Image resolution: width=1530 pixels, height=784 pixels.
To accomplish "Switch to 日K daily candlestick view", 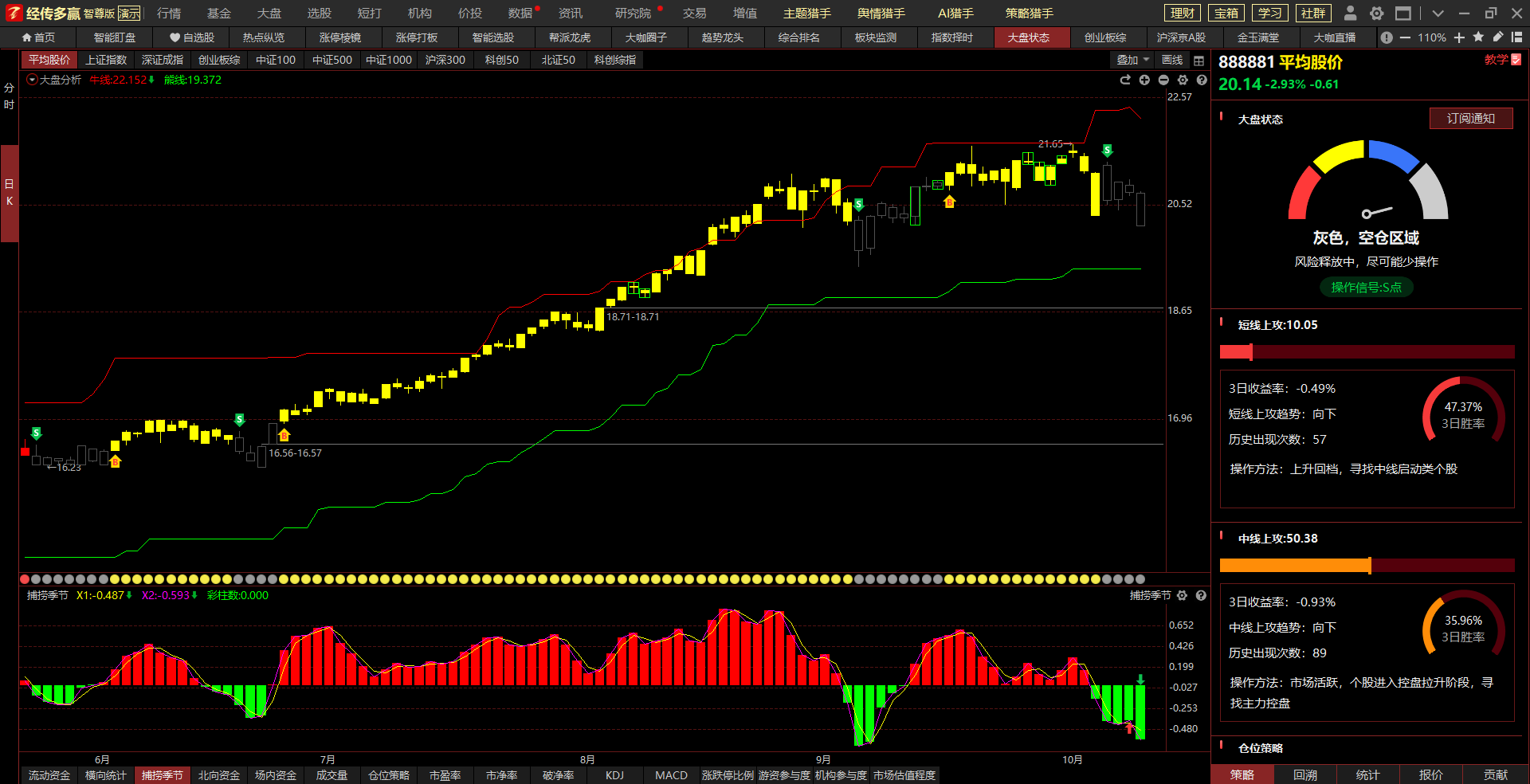I will point(9,193).
